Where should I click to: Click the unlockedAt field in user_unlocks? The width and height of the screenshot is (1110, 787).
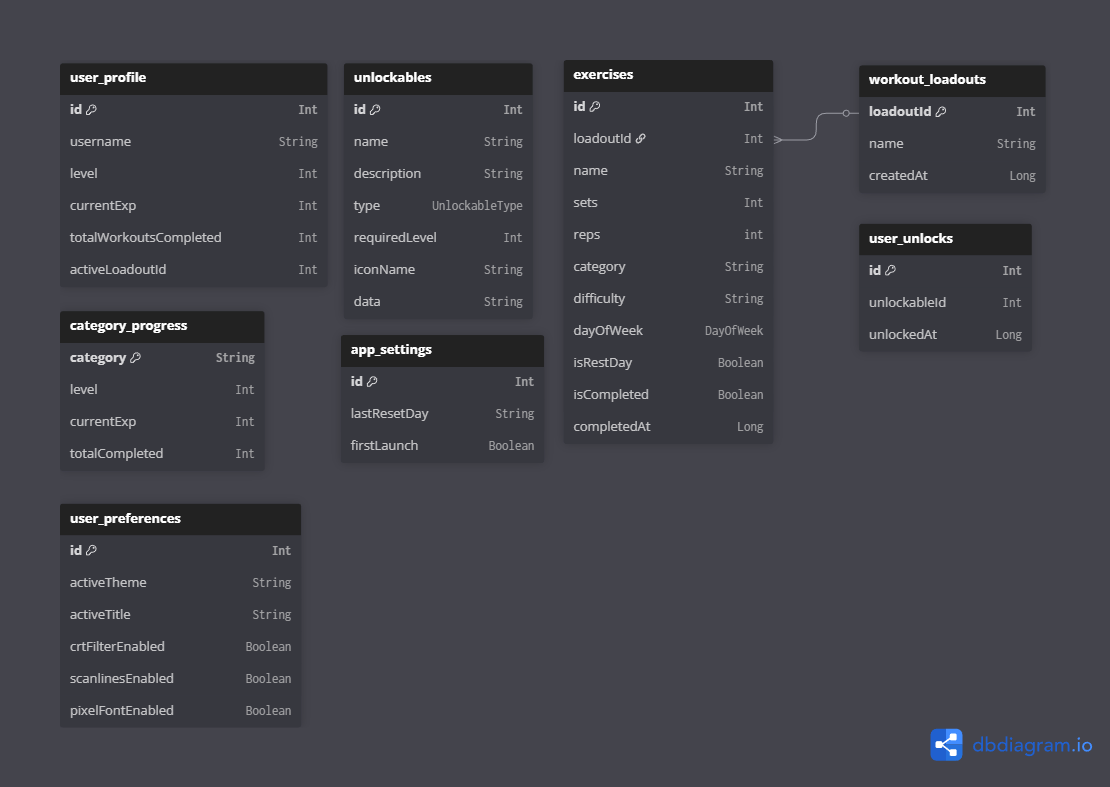click(x=944, y=335)
